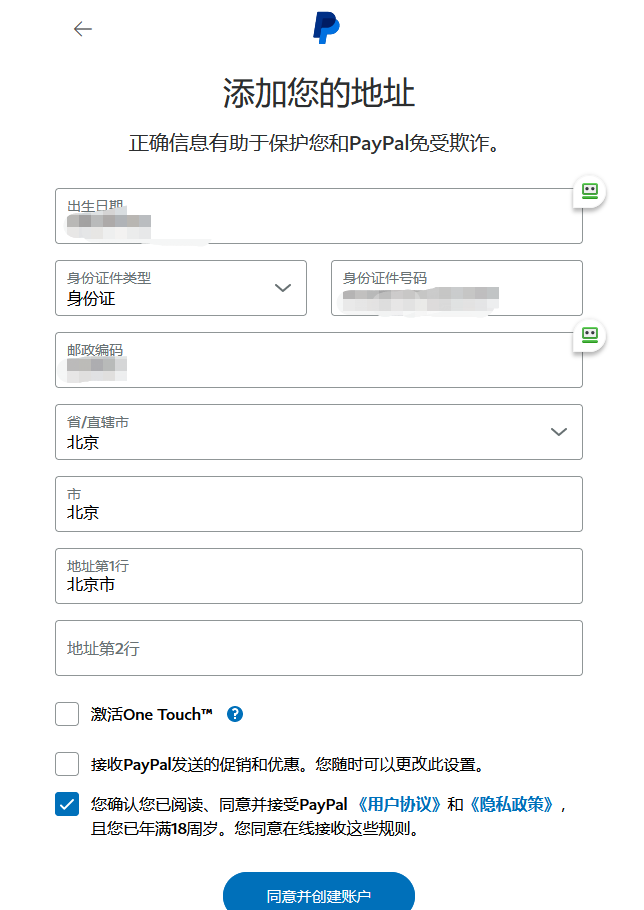
Task: Click the PayPal logo
Action: pos(326,28)
